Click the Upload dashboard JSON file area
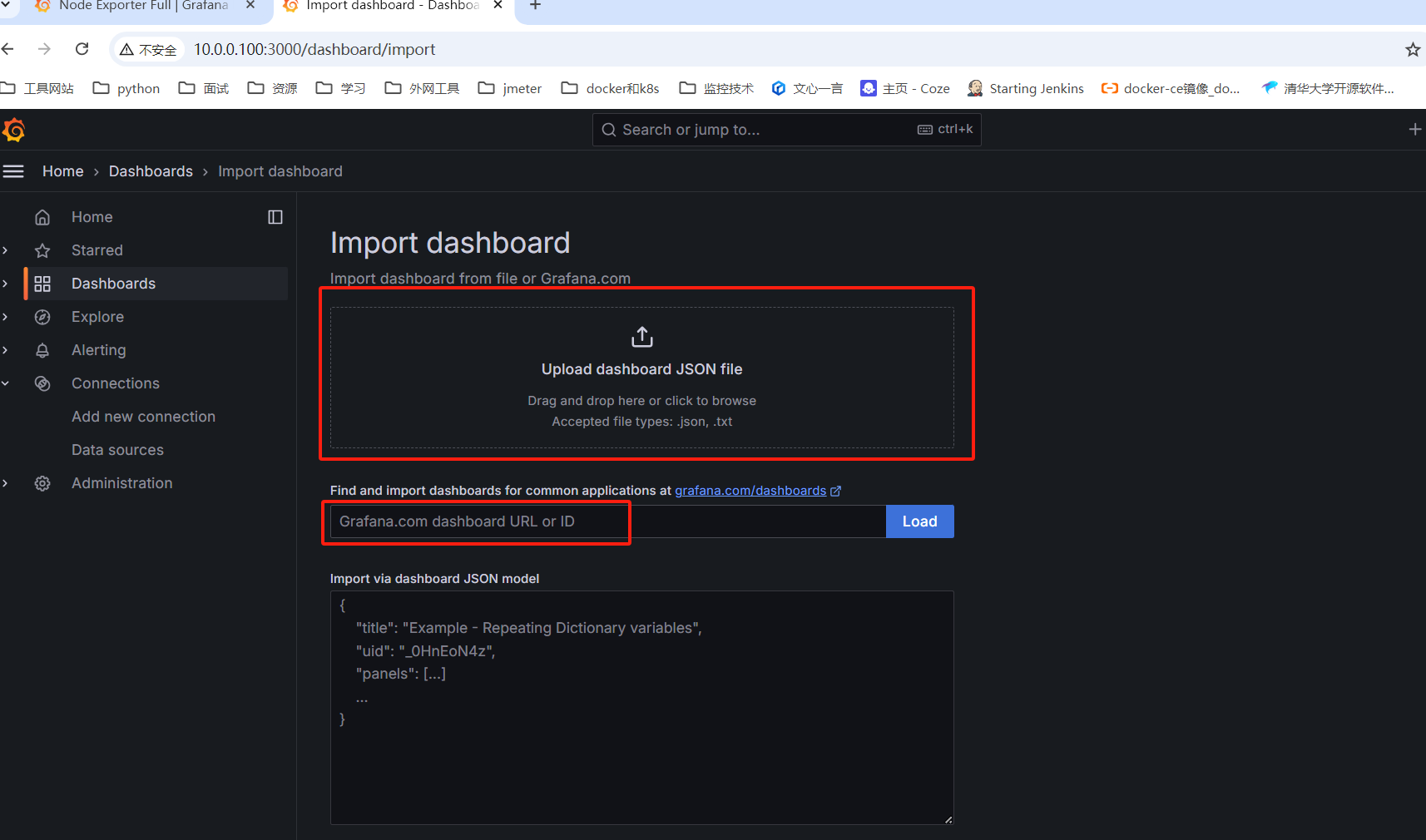Screen dimensions: 1426x840 point(642,378)
